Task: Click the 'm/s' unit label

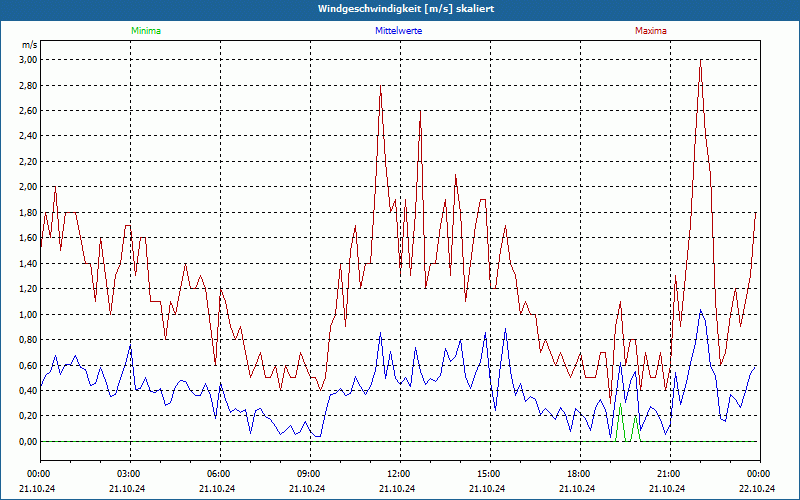Action: click(x=30, y=45)
